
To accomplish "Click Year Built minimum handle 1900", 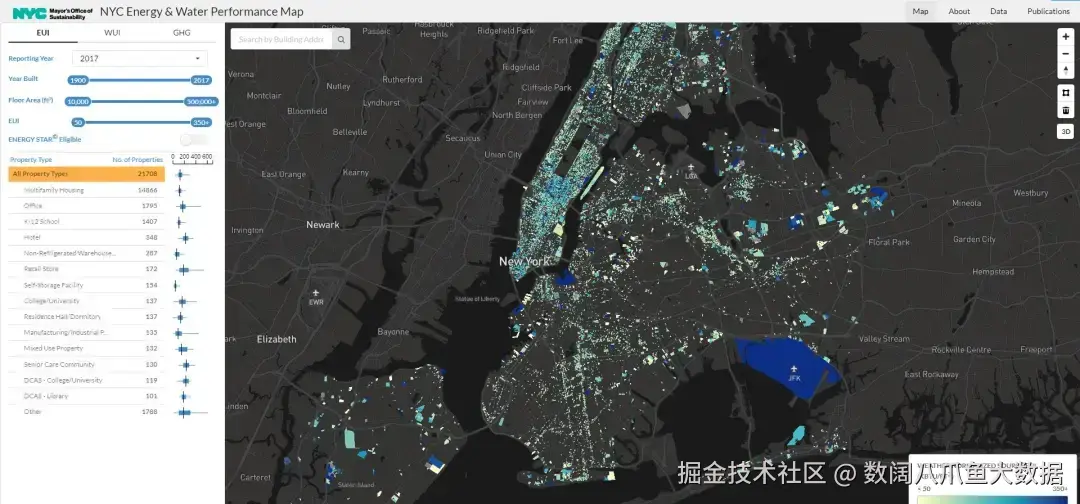I will point(78,80).
